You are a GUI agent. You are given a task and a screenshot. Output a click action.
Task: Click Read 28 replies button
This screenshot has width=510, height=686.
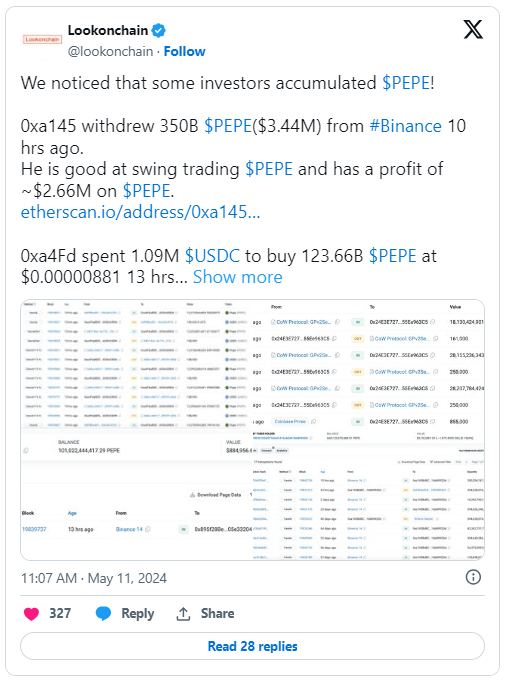point(252,646)
